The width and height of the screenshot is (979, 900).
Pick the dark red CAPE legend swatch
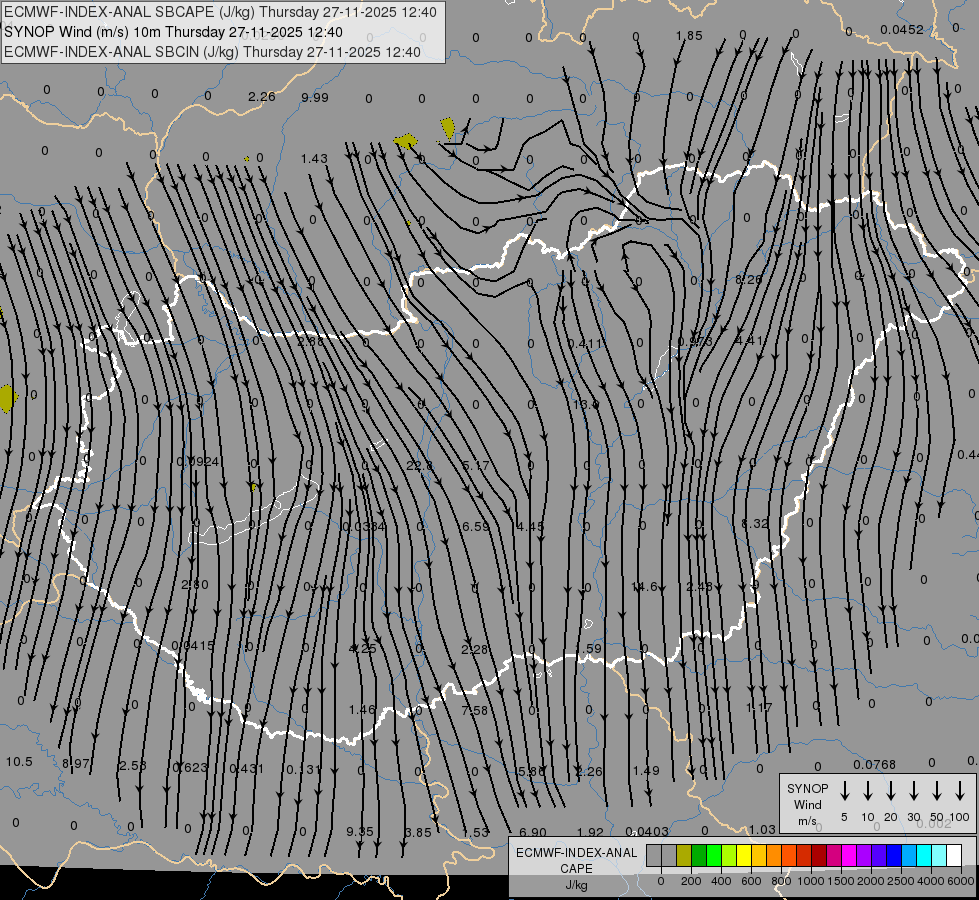(819, 856)
